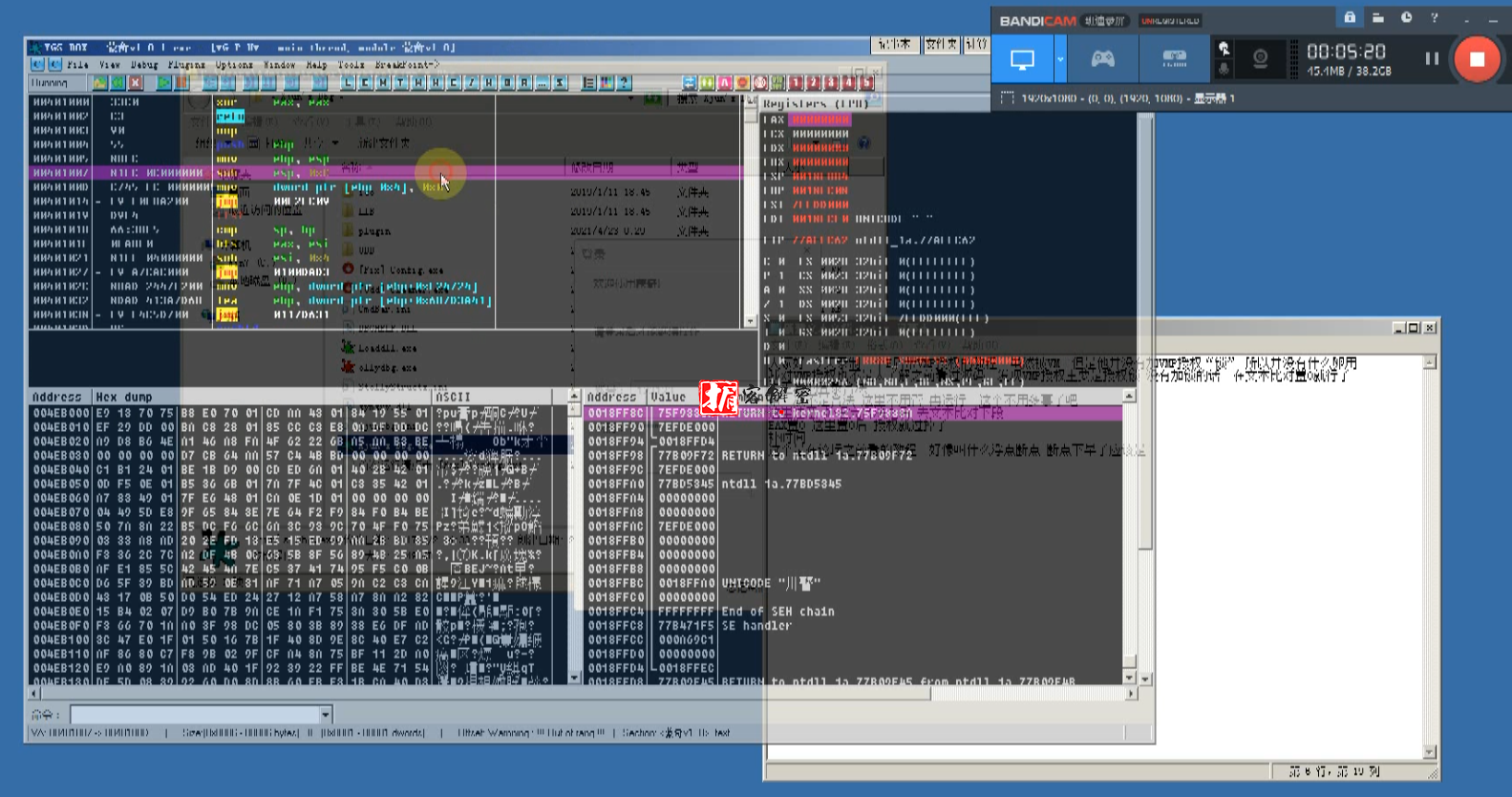Toggle Bandicam webcam overlay
1512x797 pixels.
tap(1260, 59)
